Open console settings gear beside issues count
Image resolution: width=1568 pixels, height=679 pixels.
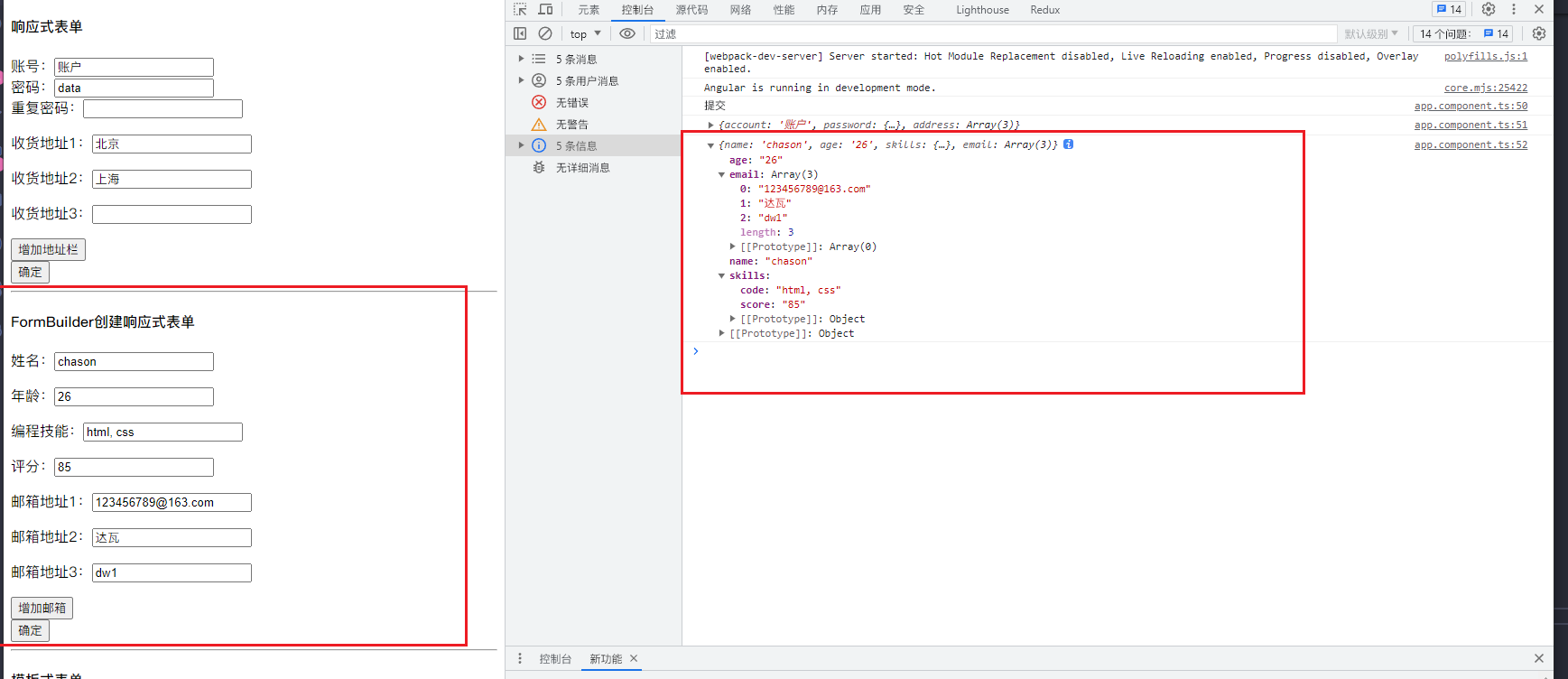[x=1539, y=33]
